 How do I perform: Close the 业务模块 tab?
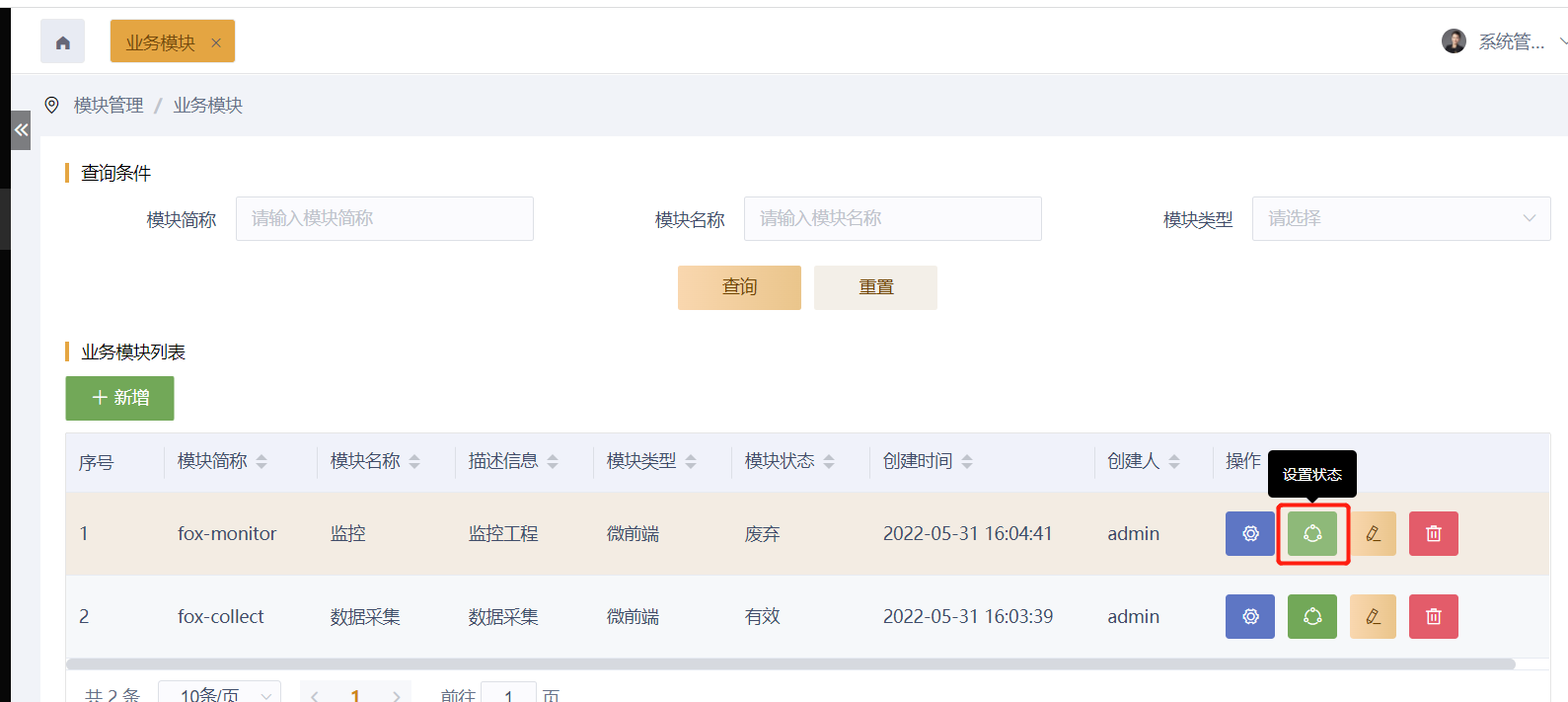click(x=216, y=42)
